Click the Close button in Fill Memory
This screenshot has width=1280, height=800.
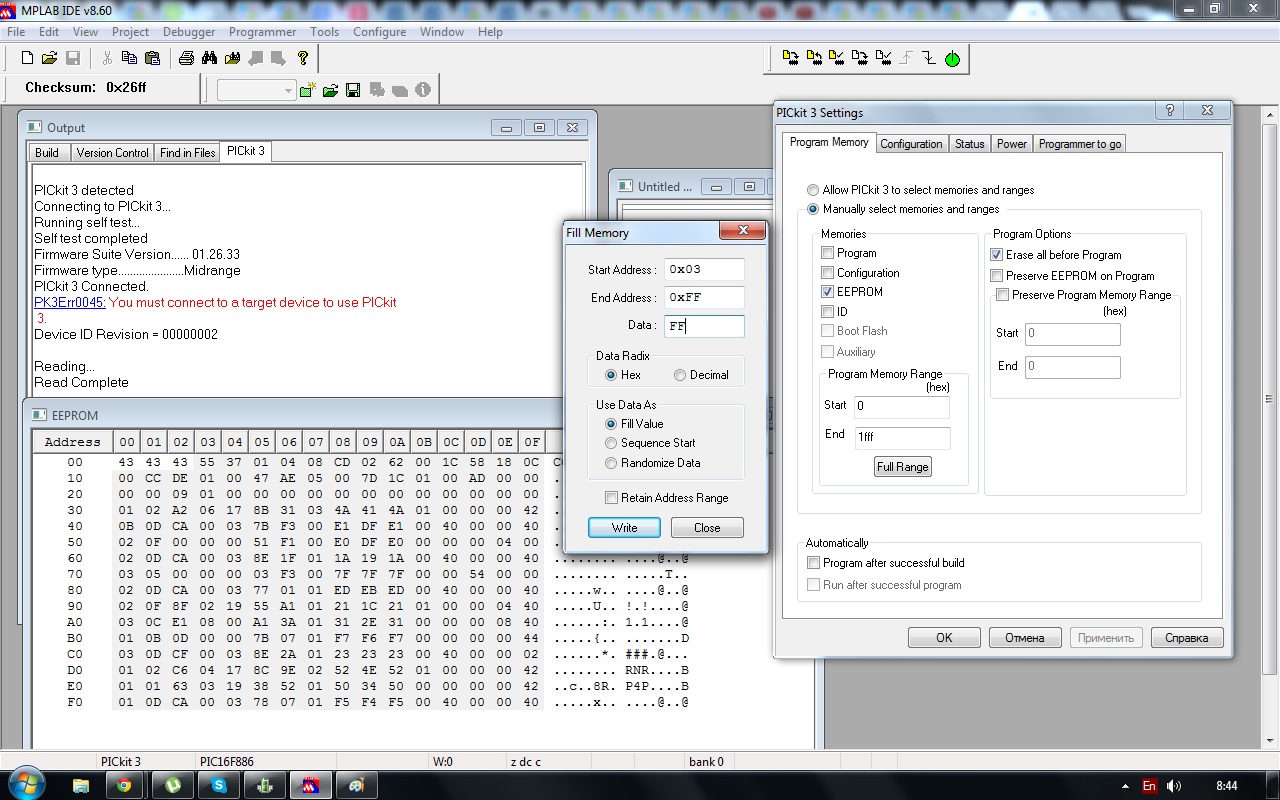click(x=707, y=528)
